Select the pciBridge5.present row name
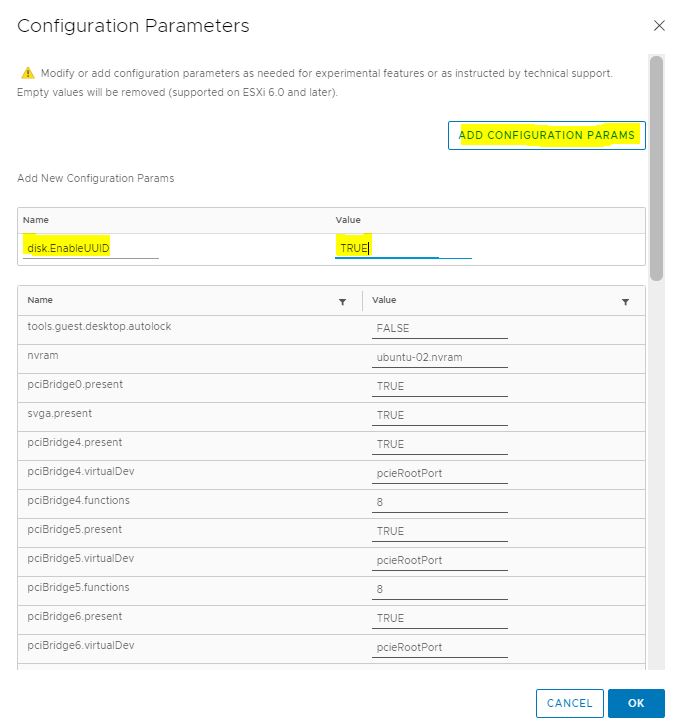The width and height of the screenshot is (678, 728). (x=75, y=529)
